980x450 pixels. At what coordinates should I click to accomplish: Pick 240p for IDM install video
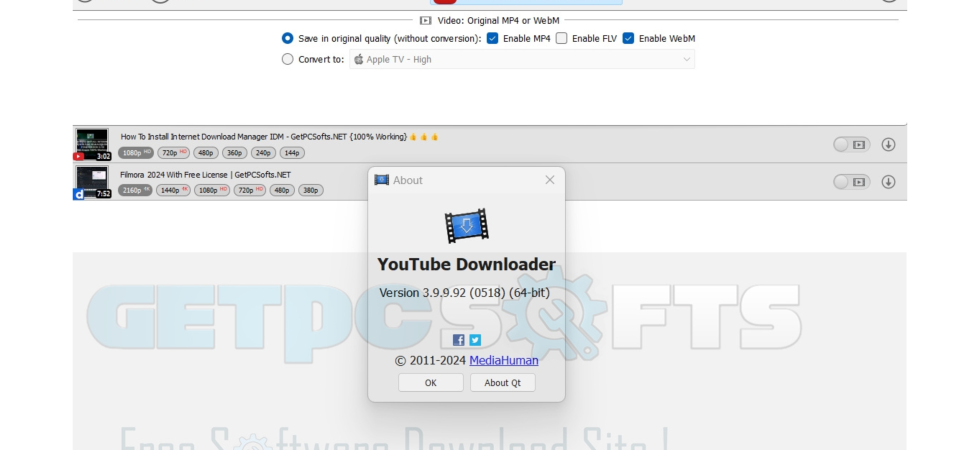coord(263,152)
